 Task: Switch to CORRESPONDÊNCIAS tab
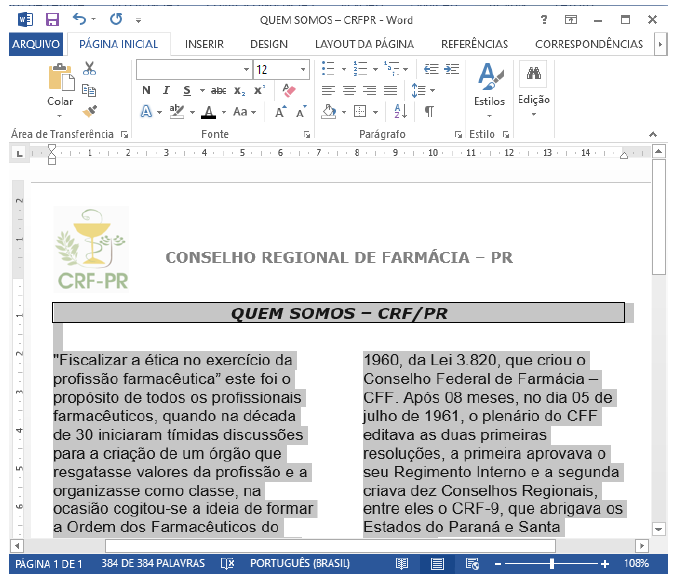pos(589,44)
